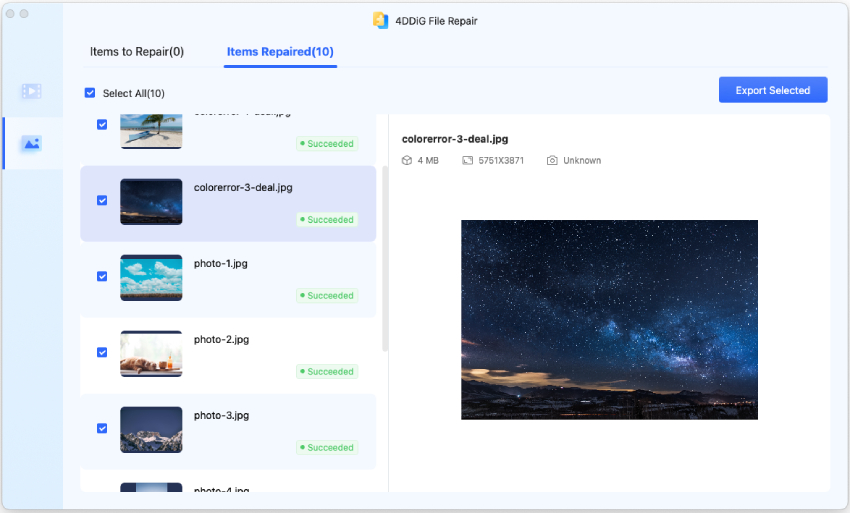Open the Photo Repair sidebar icon
Screen dimensions: 850x513
pos(31,144)
